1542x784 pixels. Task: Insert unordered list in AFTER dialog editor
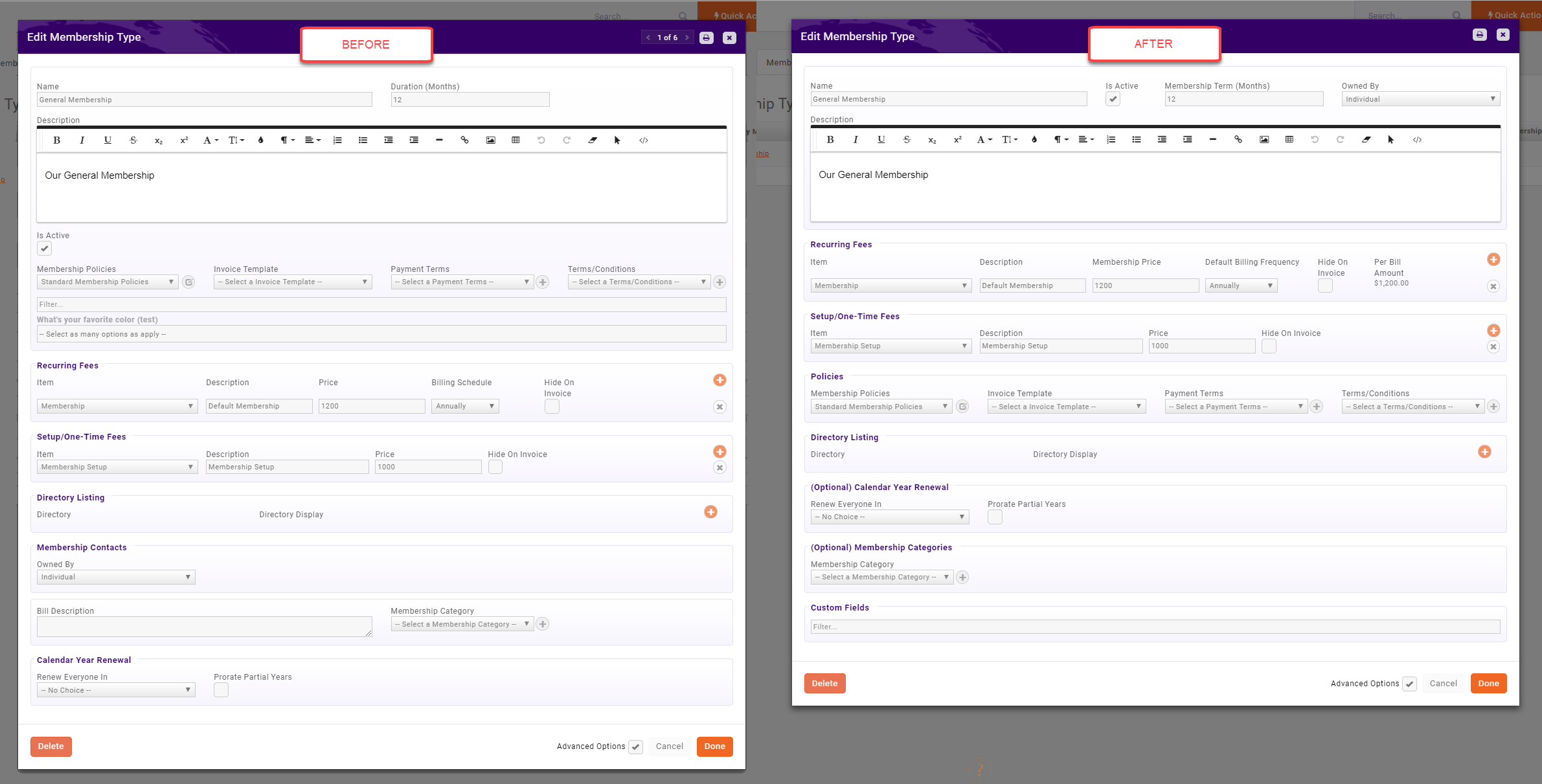pyautogui.click(x=1137, y=139)
